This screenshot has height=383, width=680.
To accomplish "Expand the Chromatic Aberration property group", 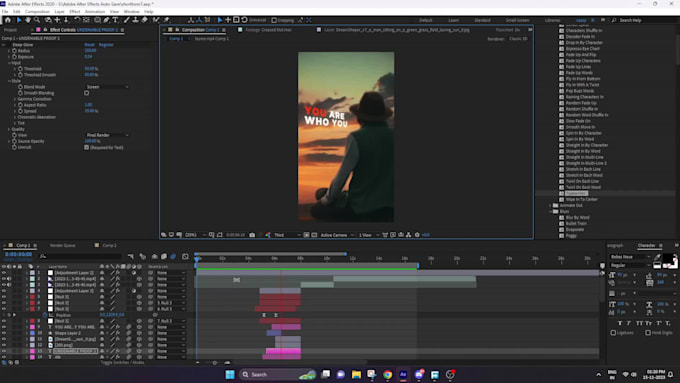I will click(x=15, y=117).
